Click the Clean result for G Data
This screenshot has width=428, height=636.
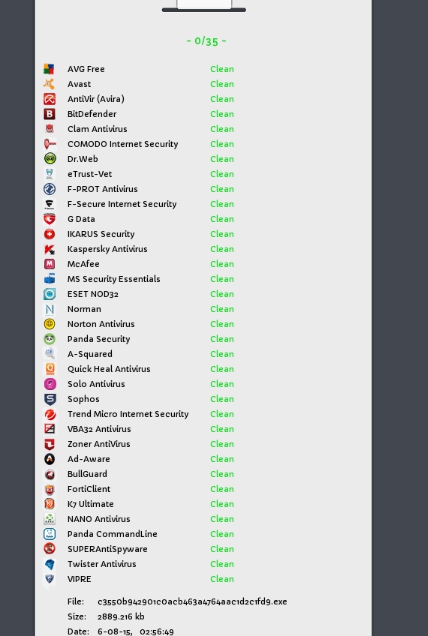tap(222, 219)
